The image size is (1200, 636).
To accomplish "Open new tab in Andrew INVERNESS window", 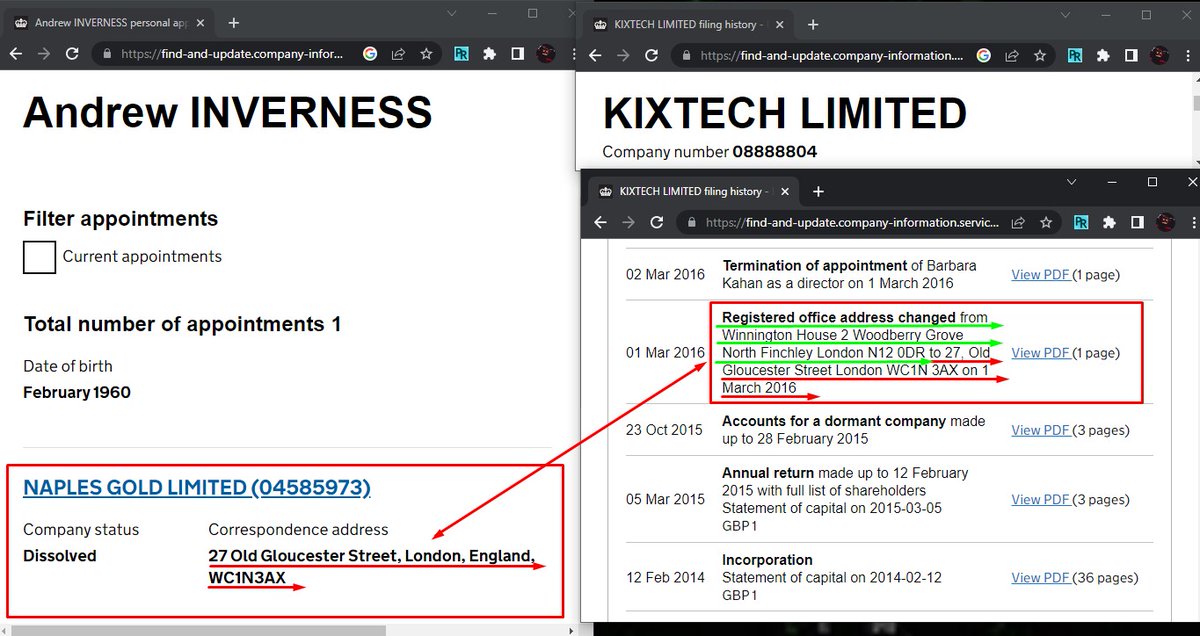I will pos(233,22).
